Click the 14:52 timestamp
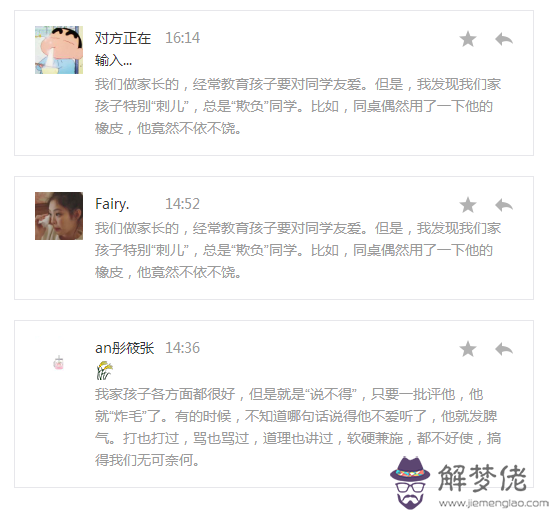 click(183, 204)
